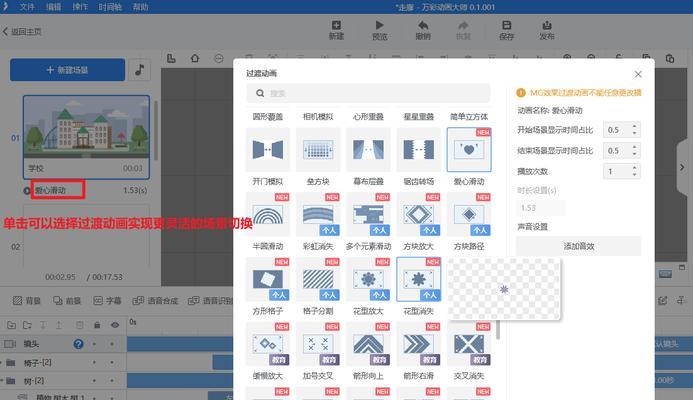Image resolution: width=693 pixels, height=400 pixels.
Task: Click the new folder icon in timeline header
Action: (11, 325)
